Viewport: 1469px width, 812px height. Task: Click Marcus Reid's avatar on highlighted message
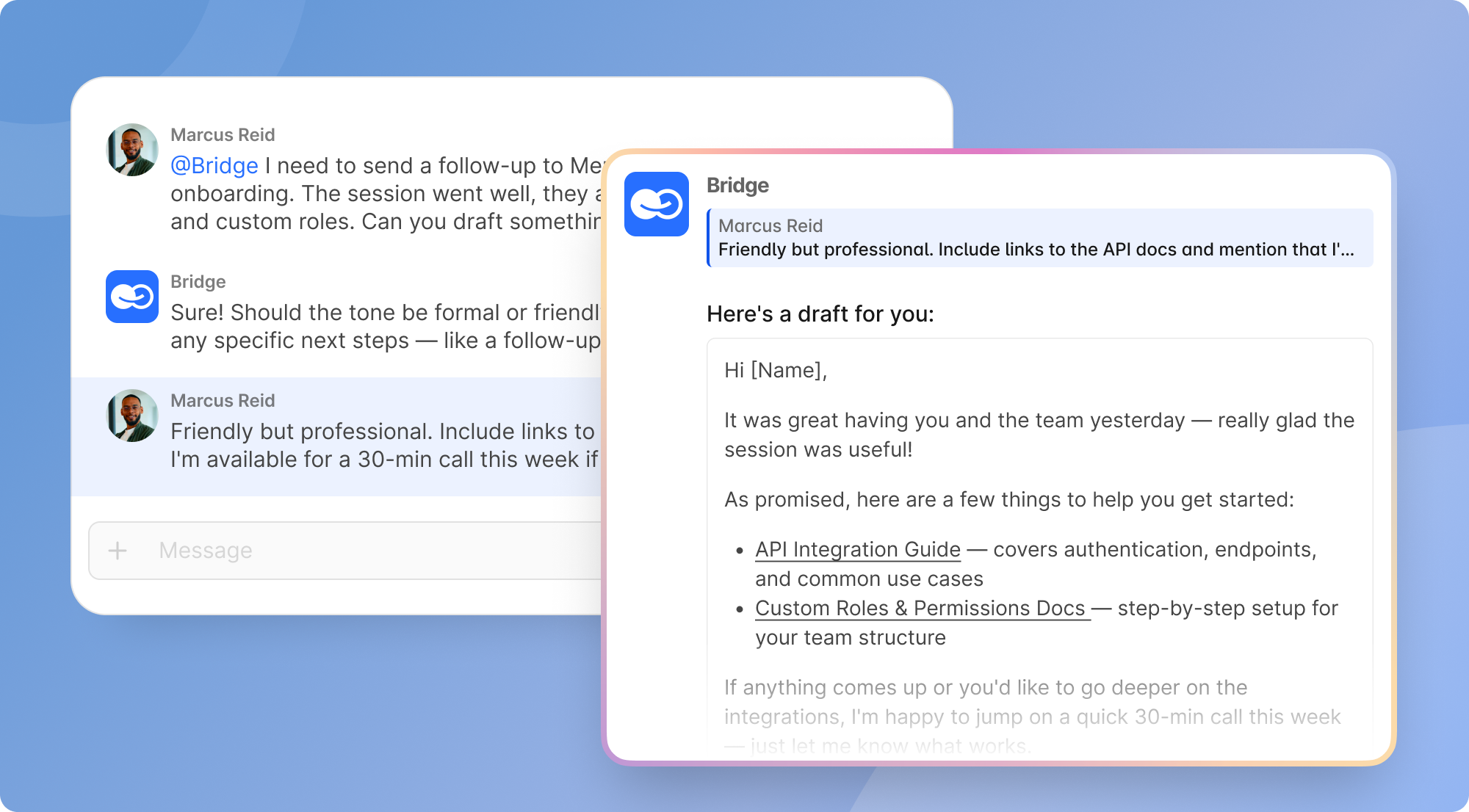click(132, 416)
